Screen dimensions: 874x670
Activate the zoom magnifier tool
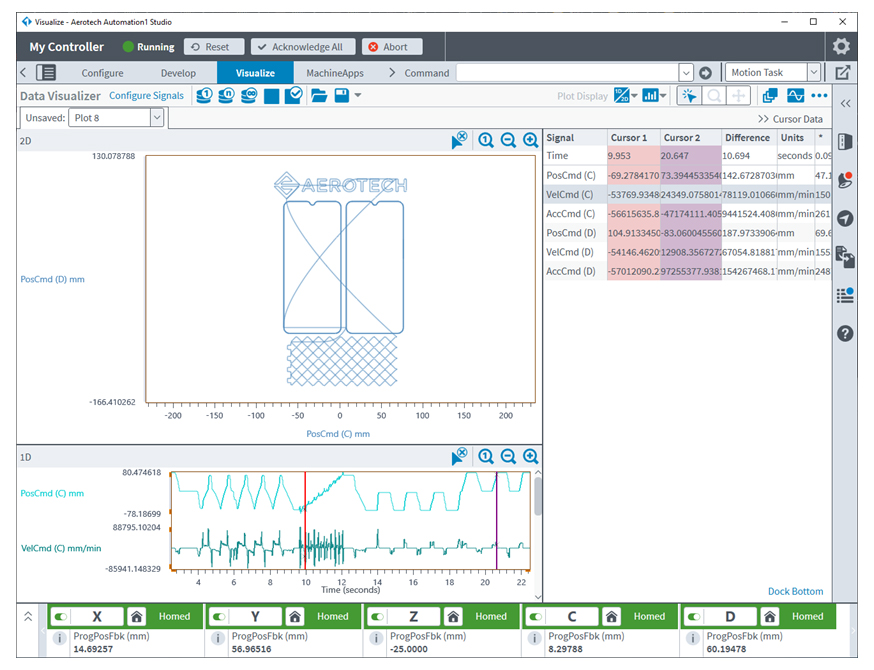[x=713, y=95]
